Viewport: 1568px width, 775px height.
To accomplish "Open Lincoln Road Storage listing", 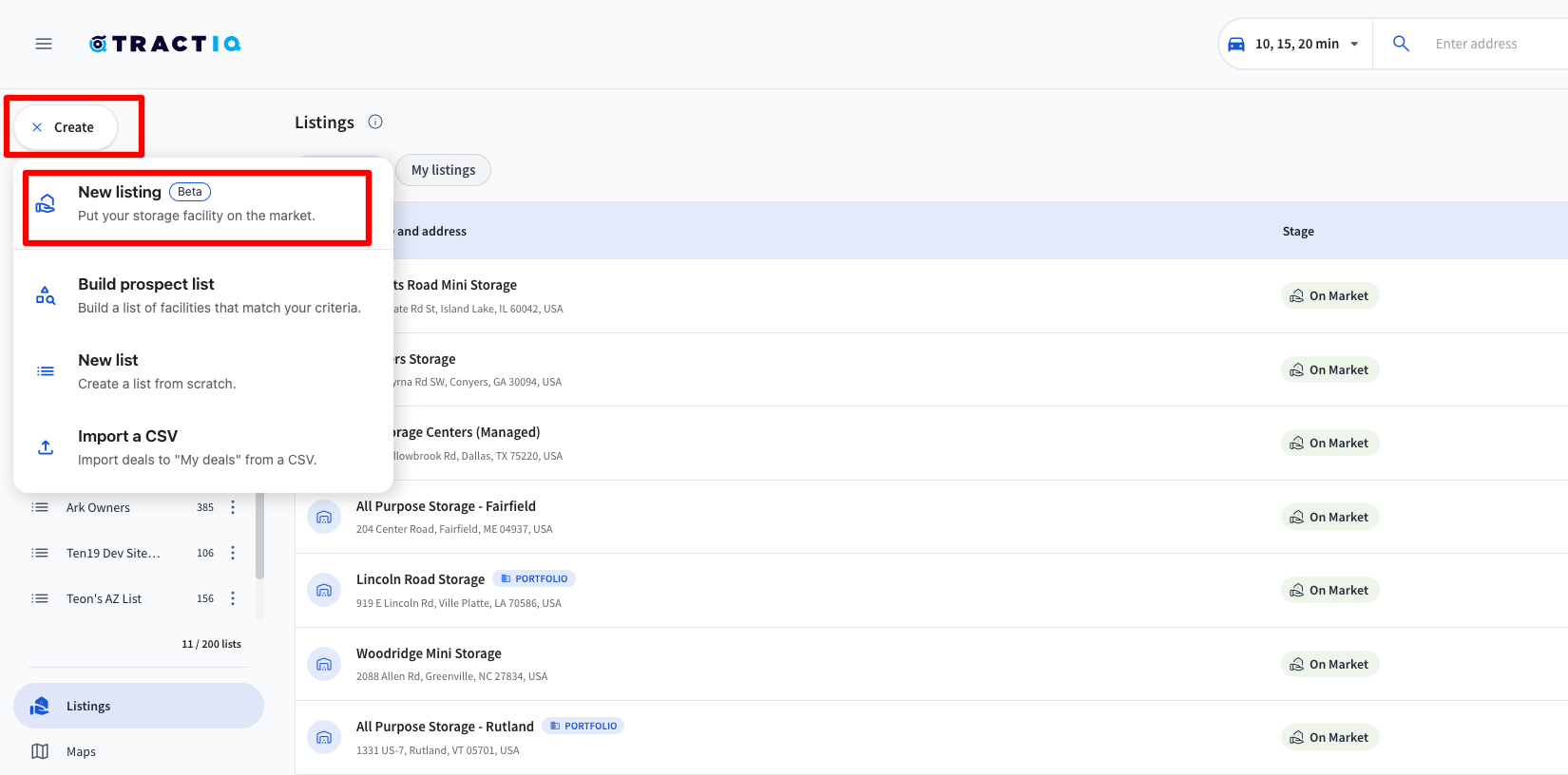I will click(420, 579).
